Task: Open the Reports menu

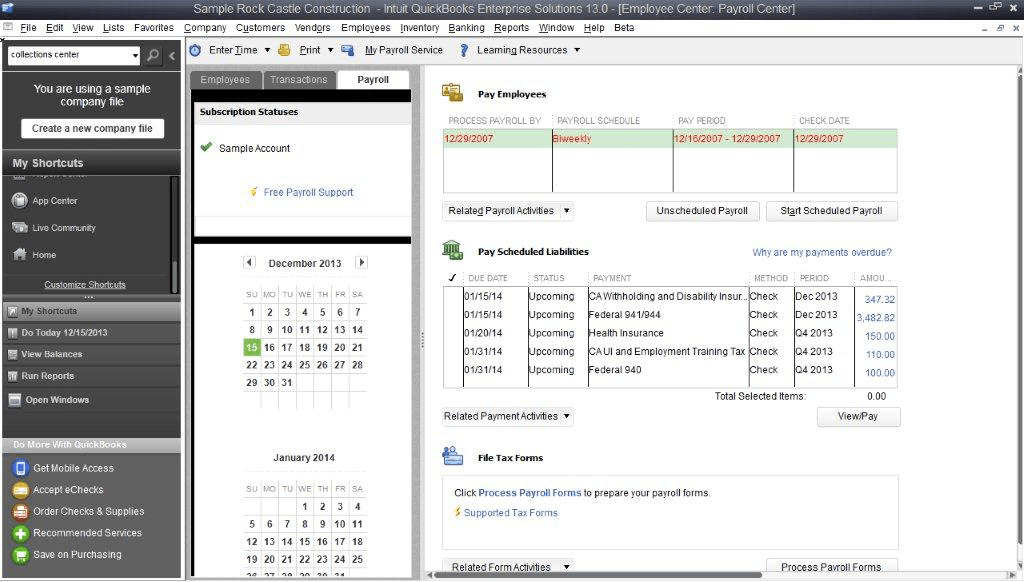Action: 511,28
